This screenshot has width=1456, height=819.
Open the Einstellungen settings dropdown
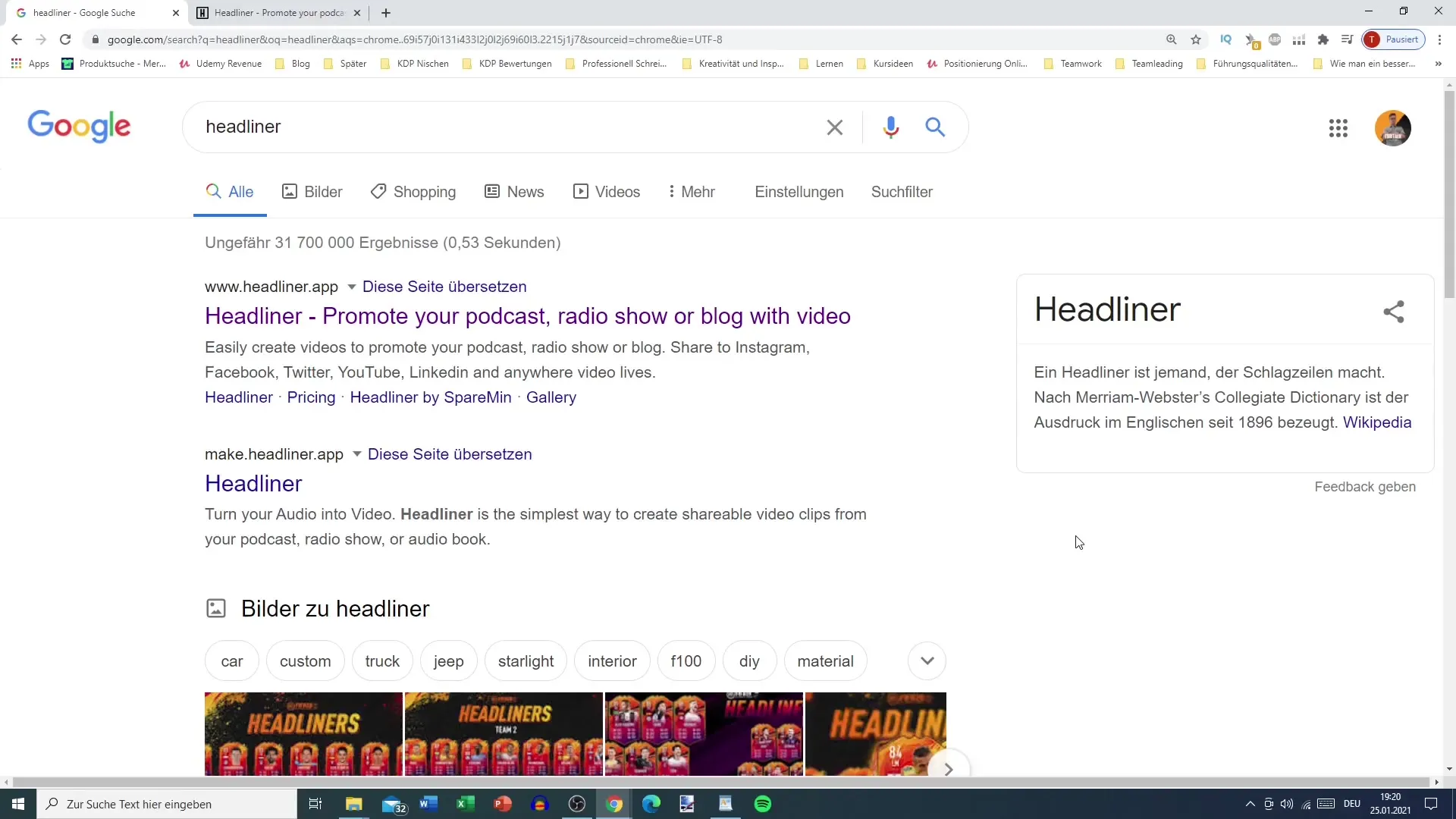pos(799,192)
